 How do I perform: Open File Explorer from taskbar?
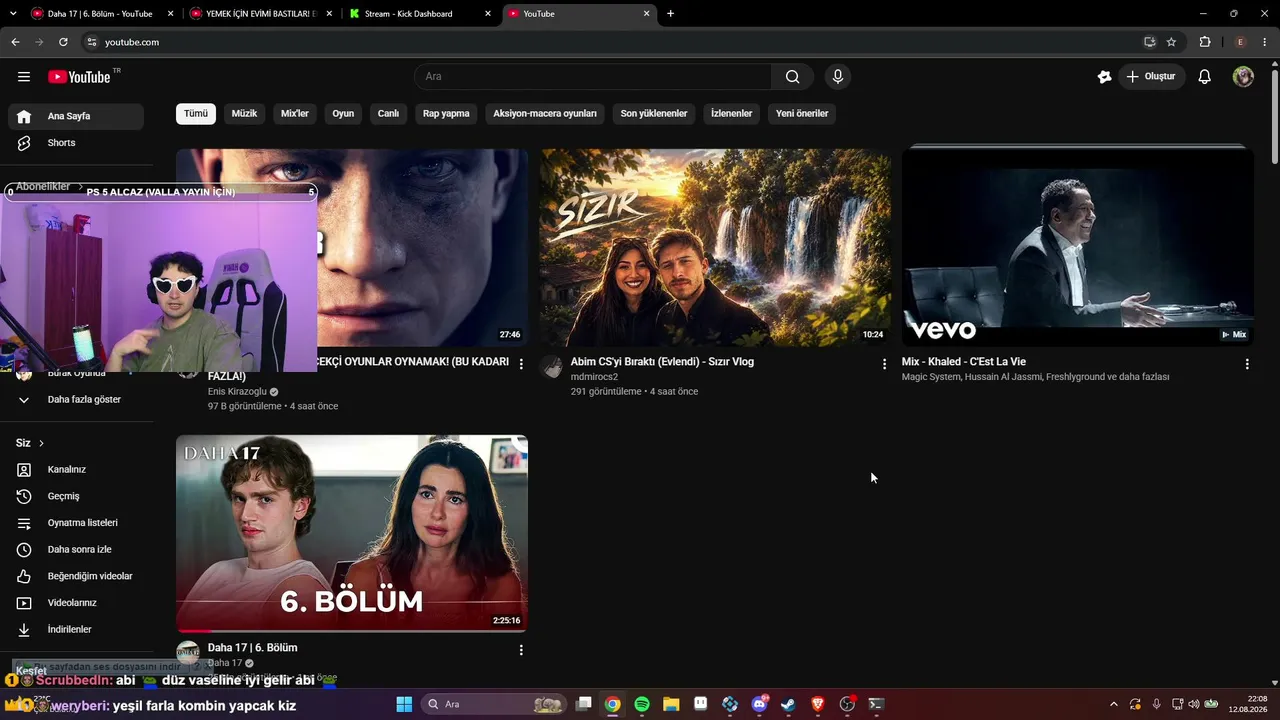pyautogui.click(x=671, y=704)
